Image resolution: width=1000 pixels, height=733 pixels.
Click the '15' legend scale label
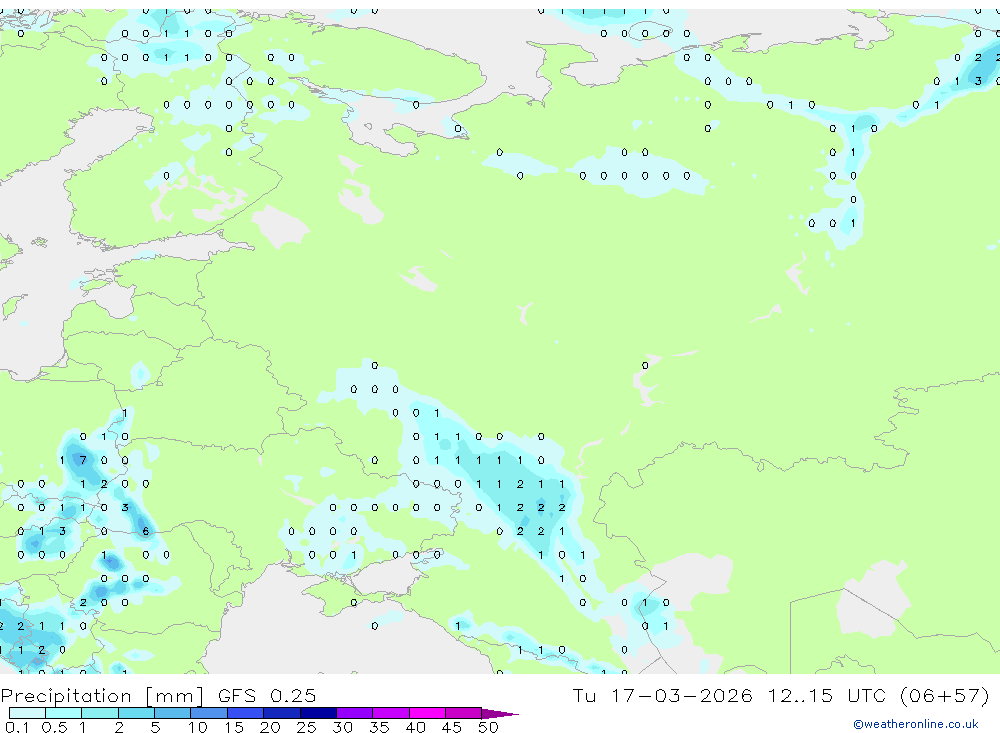pyautogui.click(x=234, y=727)
